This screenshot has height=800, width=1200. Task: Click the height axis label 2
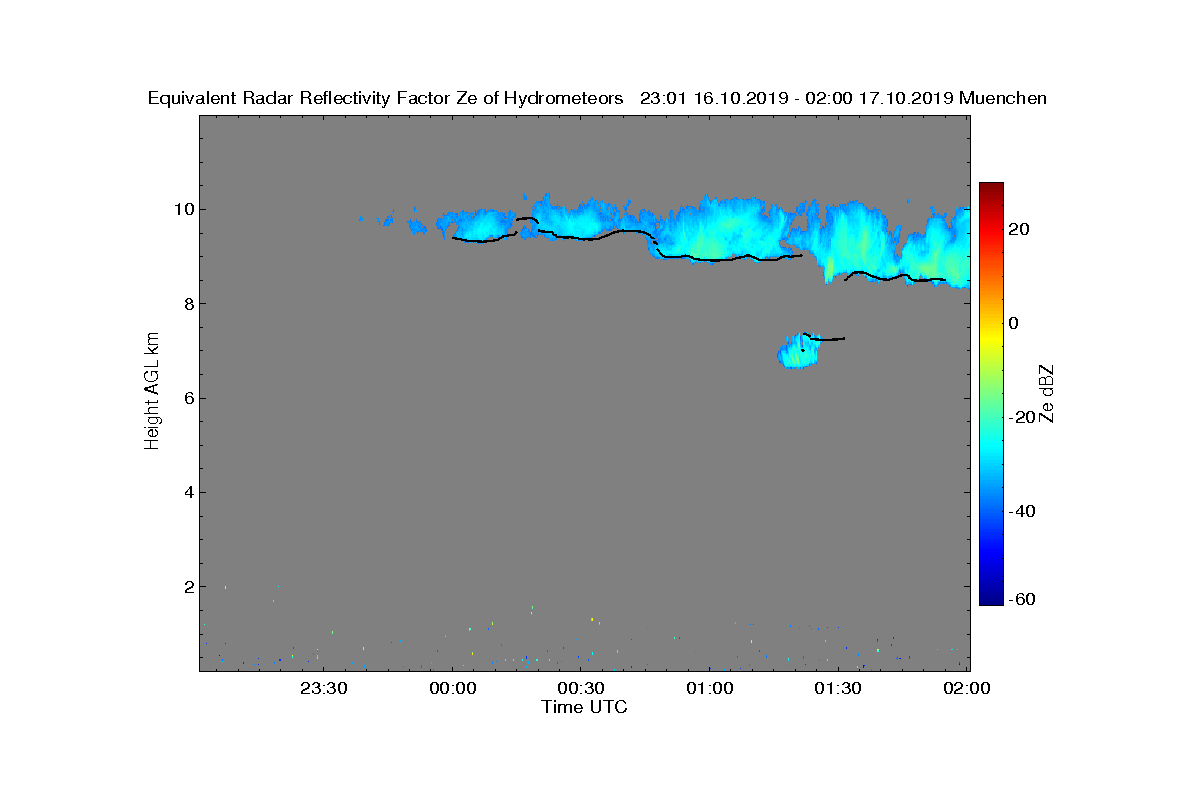click(189, 587)
